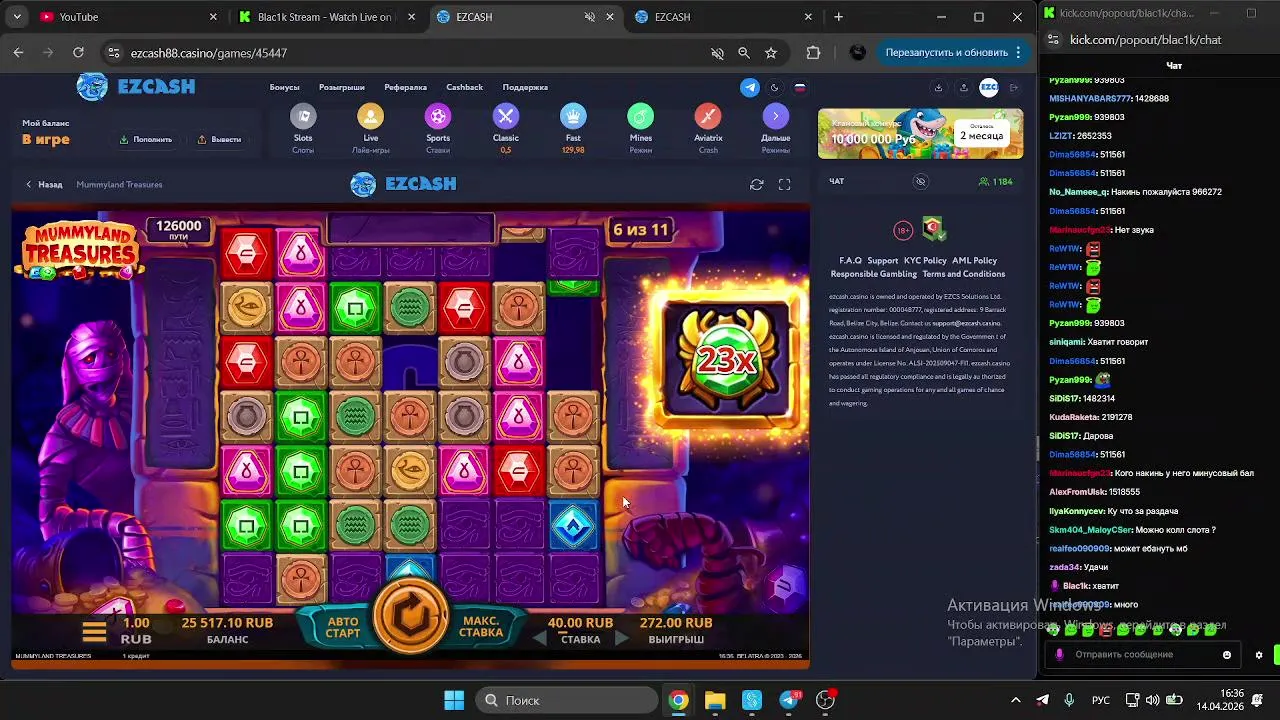Click the Telegram icon in casino header
1280x720 pixels.
750,87
